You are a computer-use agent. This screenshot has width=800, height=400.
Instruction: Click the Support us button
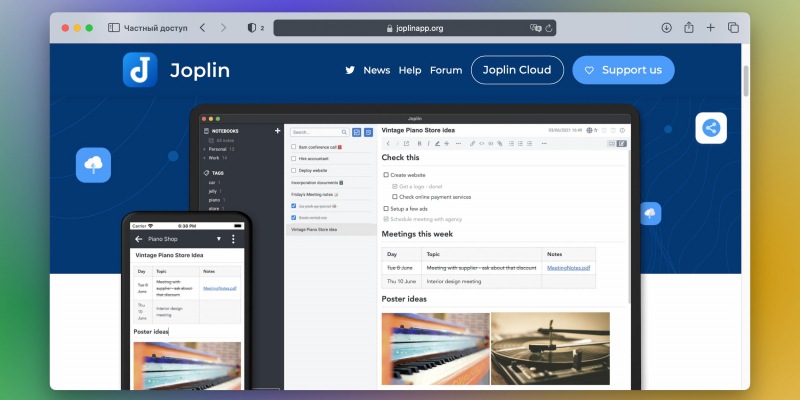pyautogui.click(x=623, y=70)
